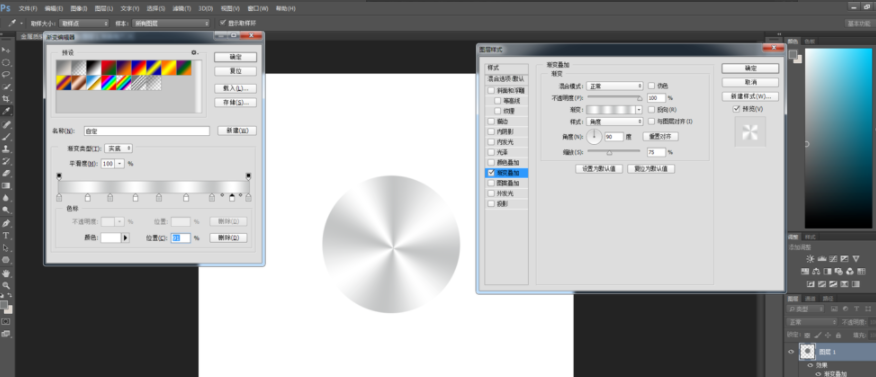Screen dimensions: 876x377
Task: Open 平滑度 value dropdown arrow
Action: coord(120,164)
